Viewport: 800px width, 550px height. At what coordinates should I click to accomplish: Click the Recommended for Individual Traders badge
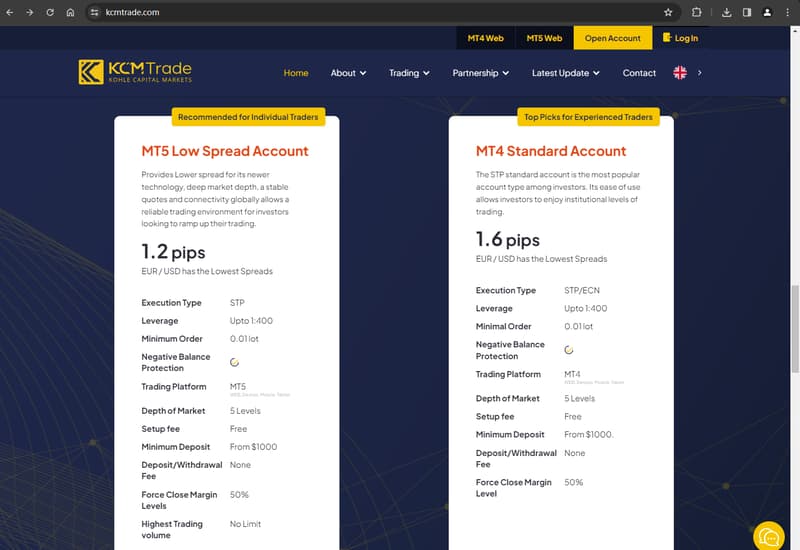[248, 117]
